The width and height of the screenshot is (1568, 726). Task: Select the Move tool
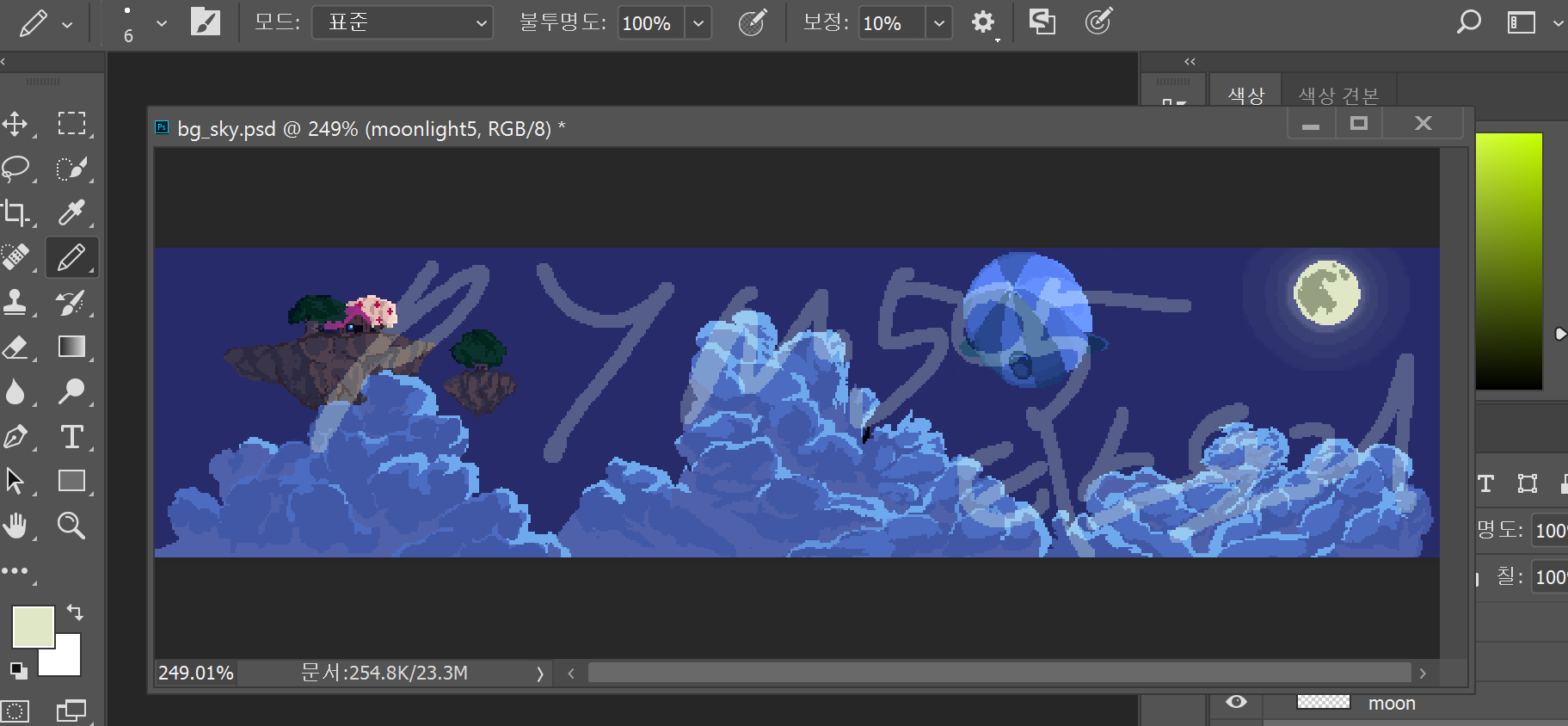15,124
